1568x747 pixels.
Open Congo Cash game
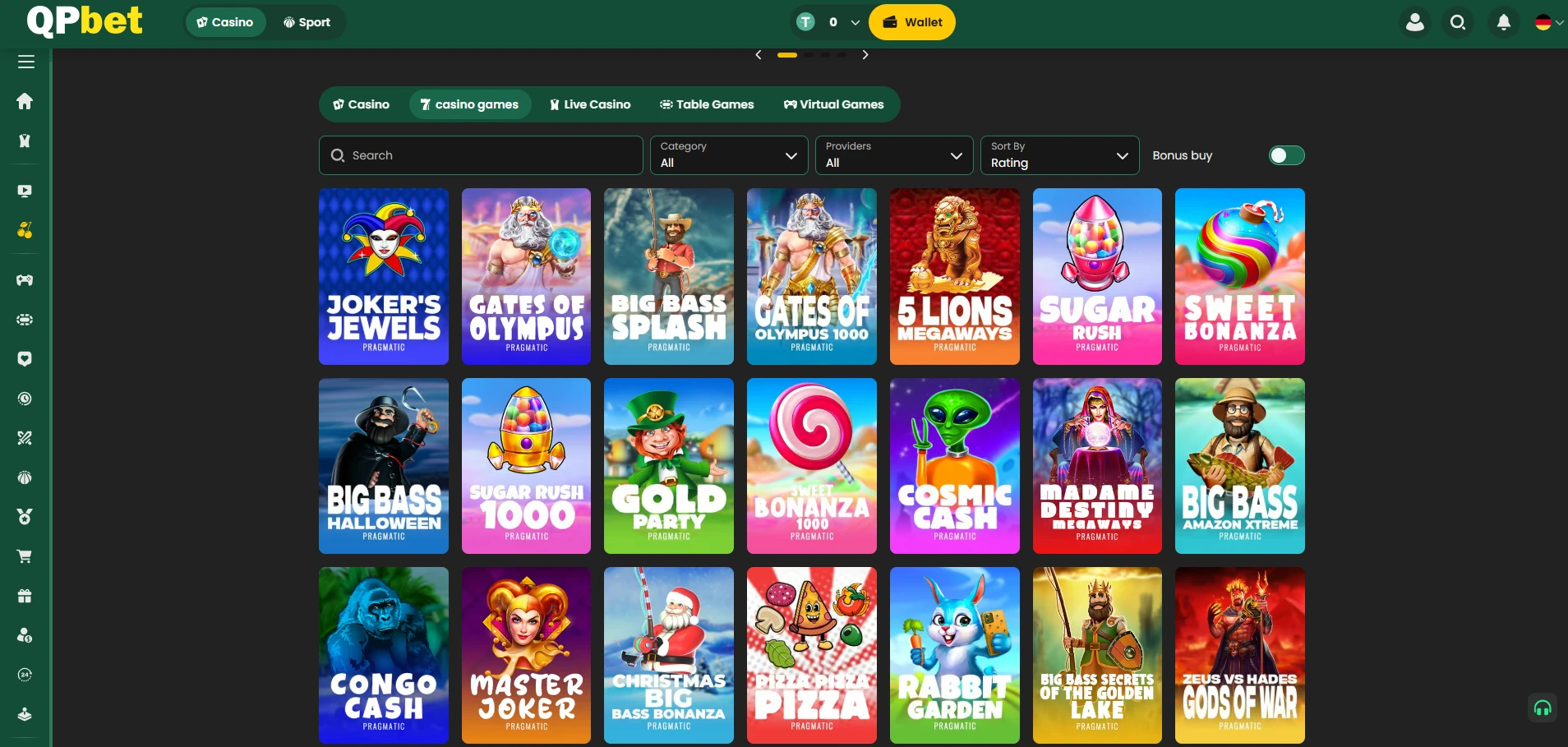click(384, 655)
